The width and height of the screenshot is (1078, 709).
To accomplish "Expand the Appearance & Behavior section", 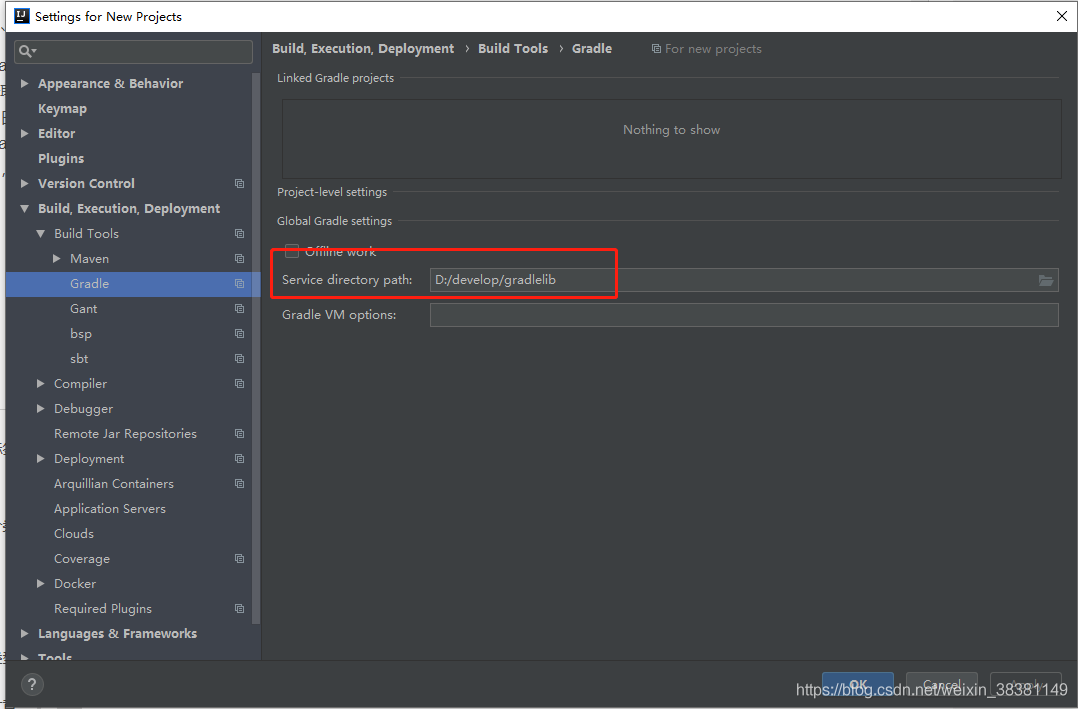I will click(23, 83).
